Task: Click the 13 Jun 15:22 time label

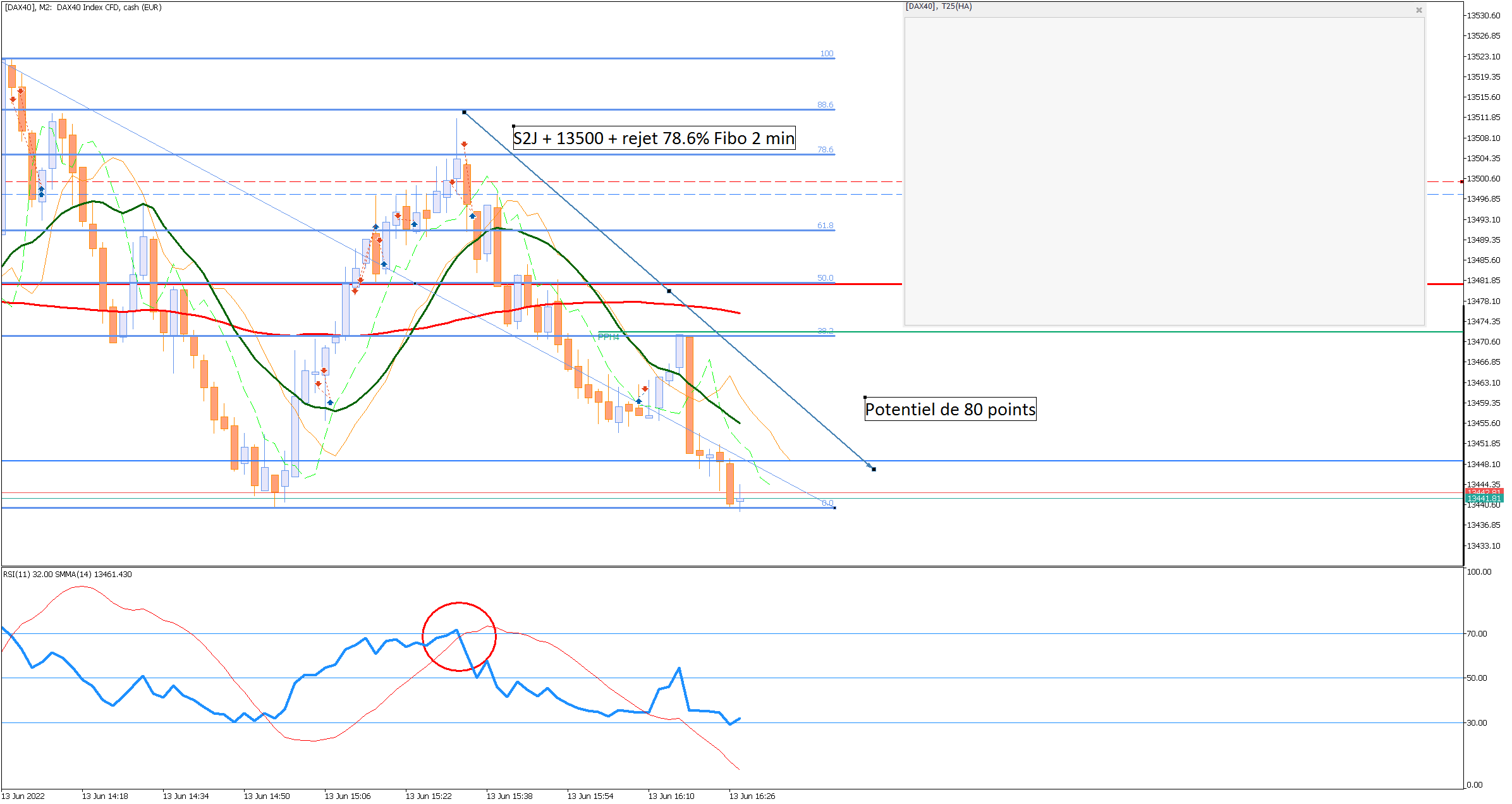Action: (x=429, y=796)
